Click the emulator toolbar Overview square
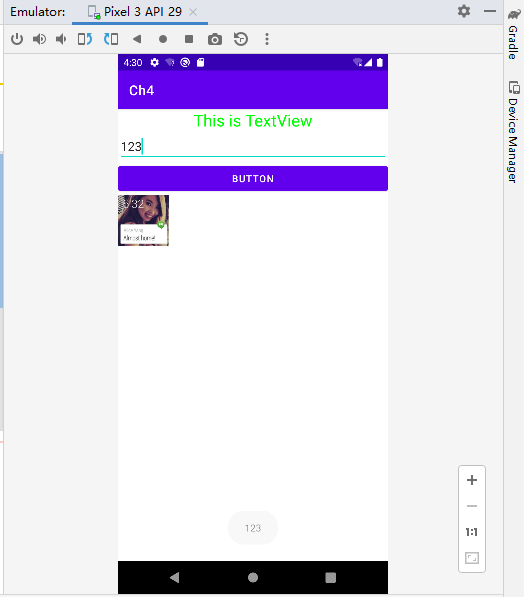The image size is (524, 597). [189, 39]
